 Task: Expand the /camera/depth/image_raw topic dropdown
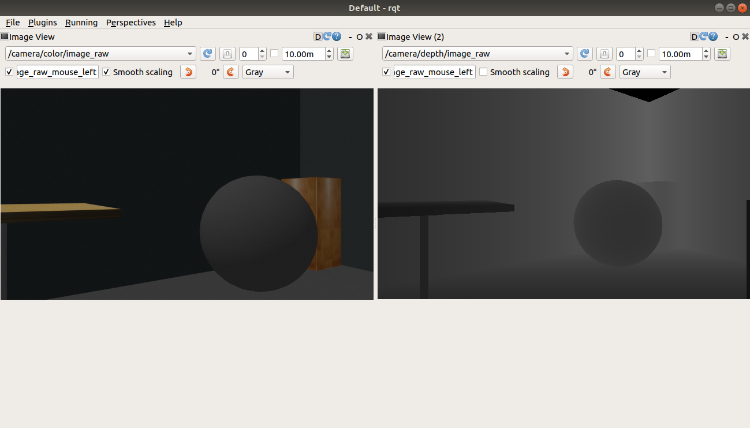(478, 54)
